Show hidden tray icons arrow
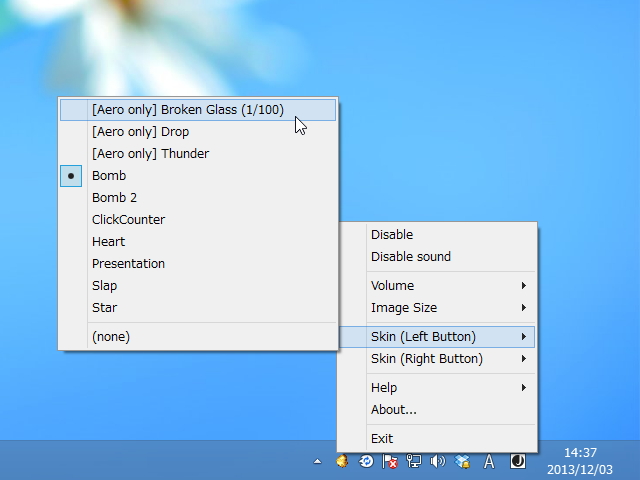The height and width of the screenshot is (480, 640). click(x=317, y=462)
